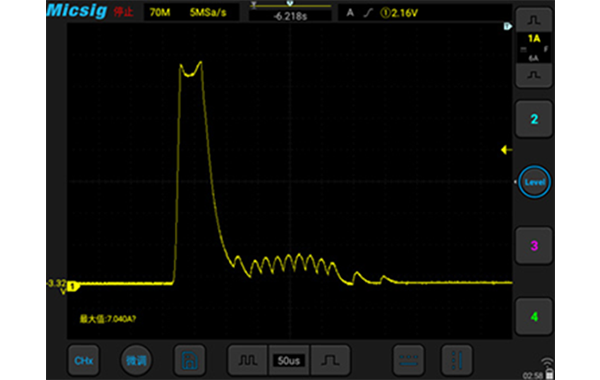The height and width of the screenshot is (380, 600).
Task: Select the -6.218s trigger delay readout
Action: [290, 16]
